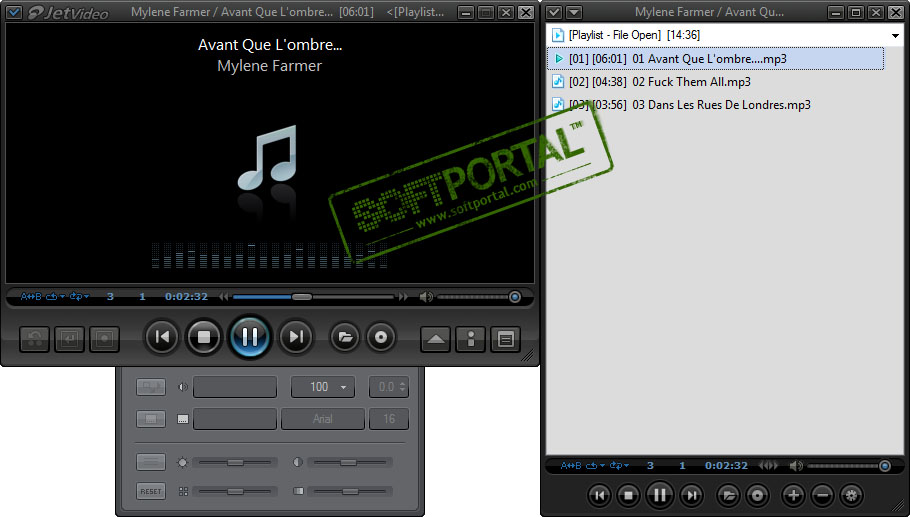910x517 pixels.
Task: Adjust the 0.0 stepper arrows
Action: [x=403, y=387]
